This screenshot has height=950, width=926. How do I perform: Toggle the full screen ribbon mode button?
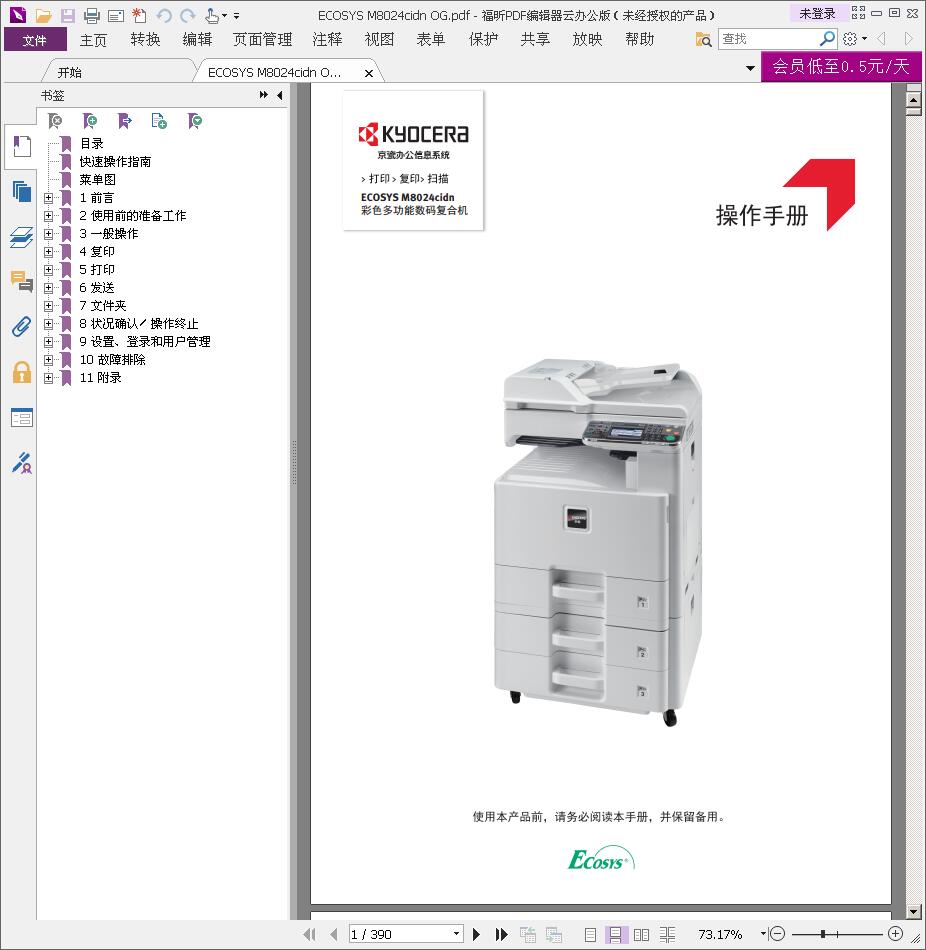[858, 12]
